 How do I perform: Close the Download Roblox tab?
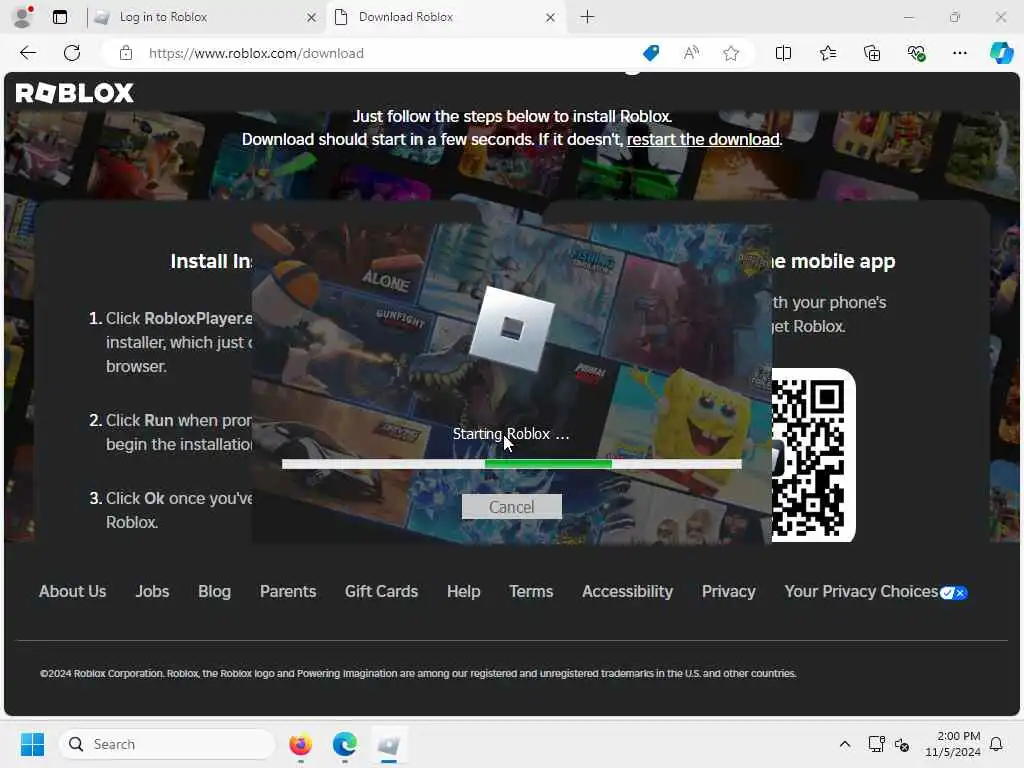(551, 18)
